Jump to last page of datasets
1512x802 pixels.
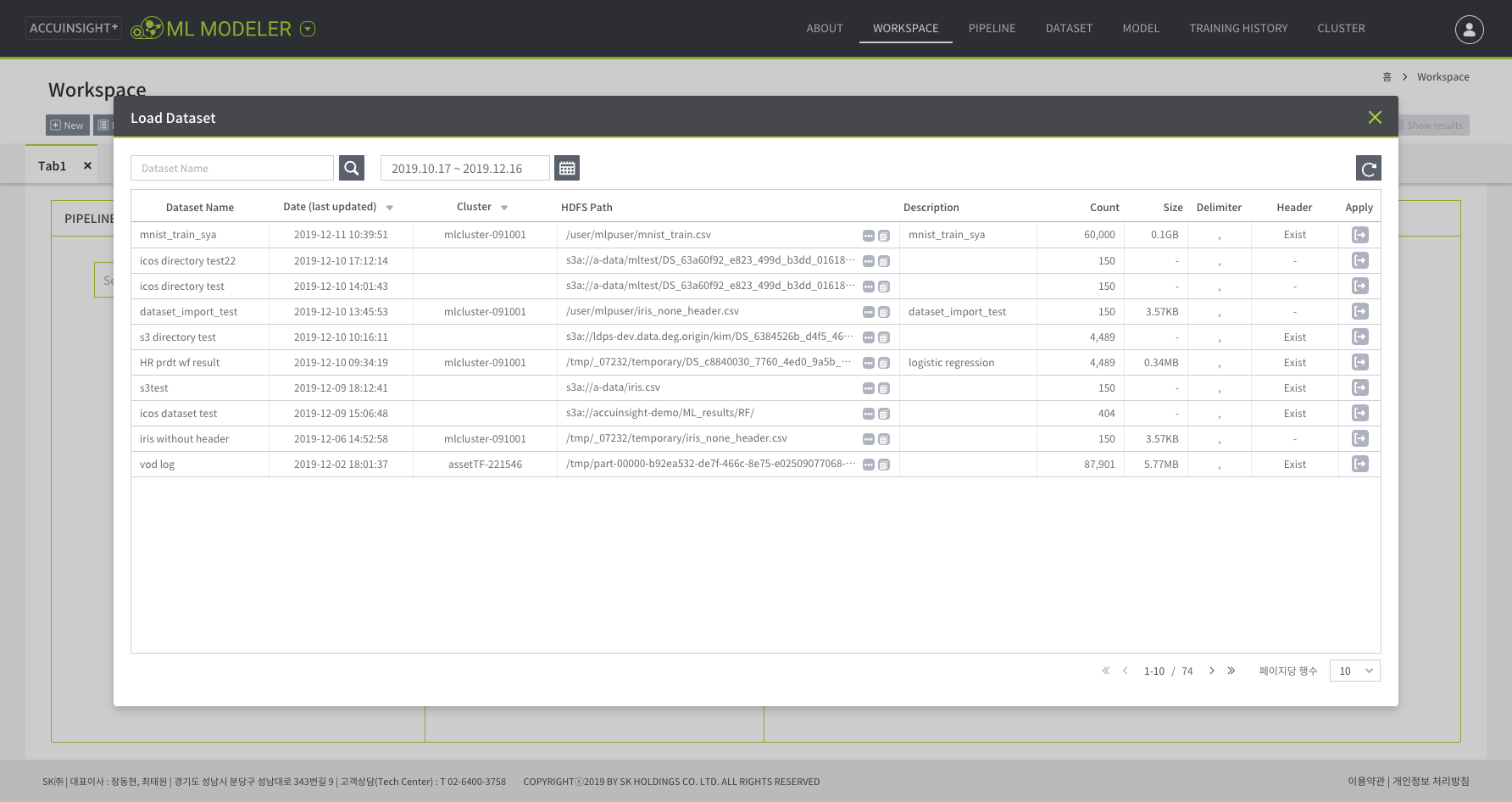click(1231, 671)
